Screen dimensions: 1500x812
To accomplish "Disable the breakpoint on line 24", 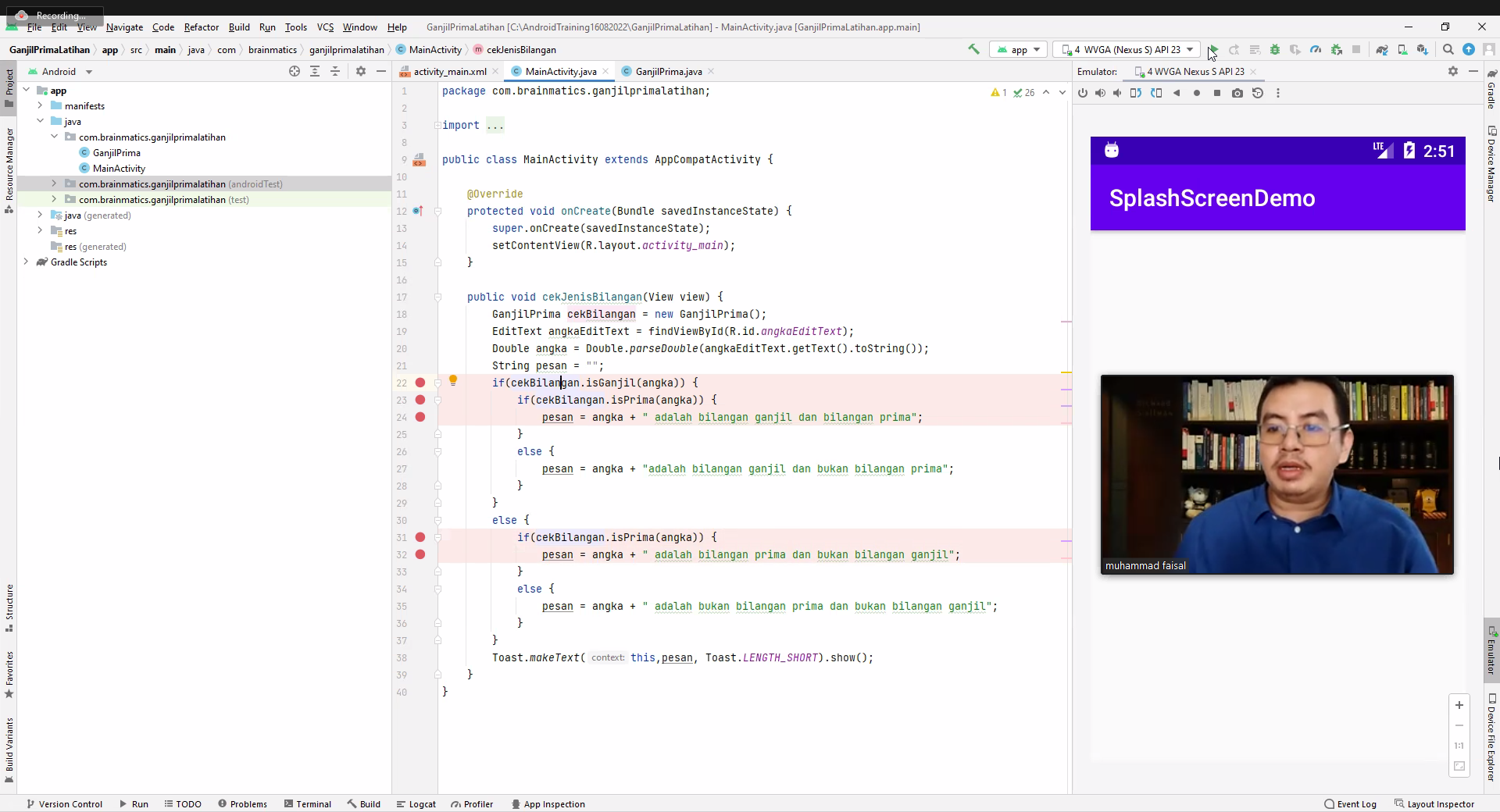I will (x=420, y=417).
